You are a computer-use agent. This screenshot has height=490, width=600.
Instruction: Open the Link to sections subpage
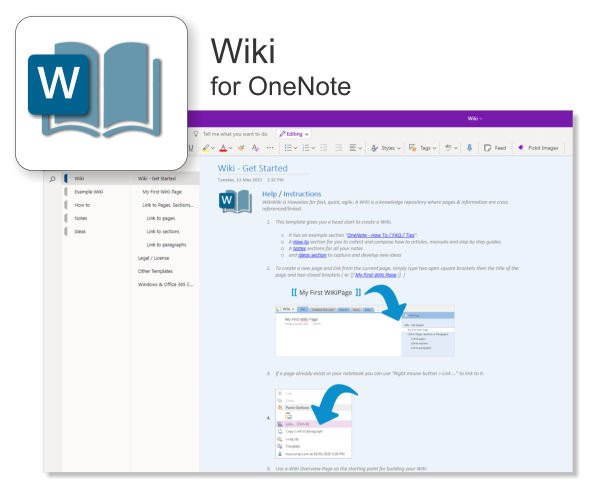[165, 231]
